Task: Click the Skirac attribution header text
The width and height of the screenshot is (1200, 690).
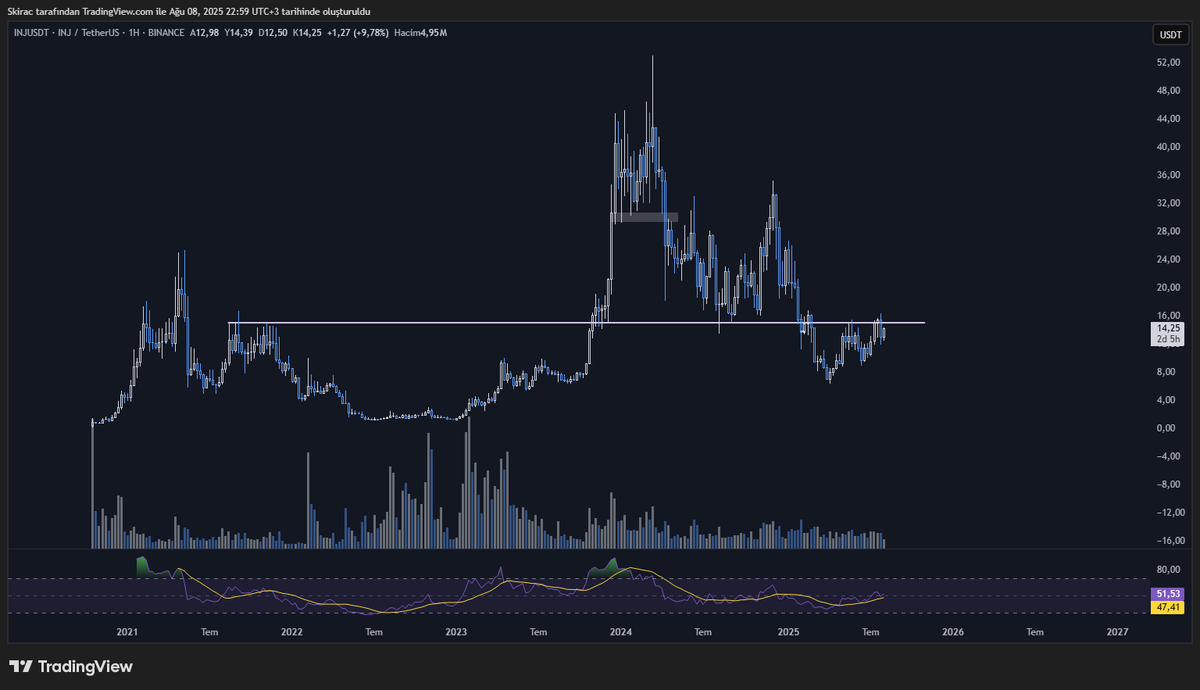Action: pyautogui.click(x=189, y=11)
